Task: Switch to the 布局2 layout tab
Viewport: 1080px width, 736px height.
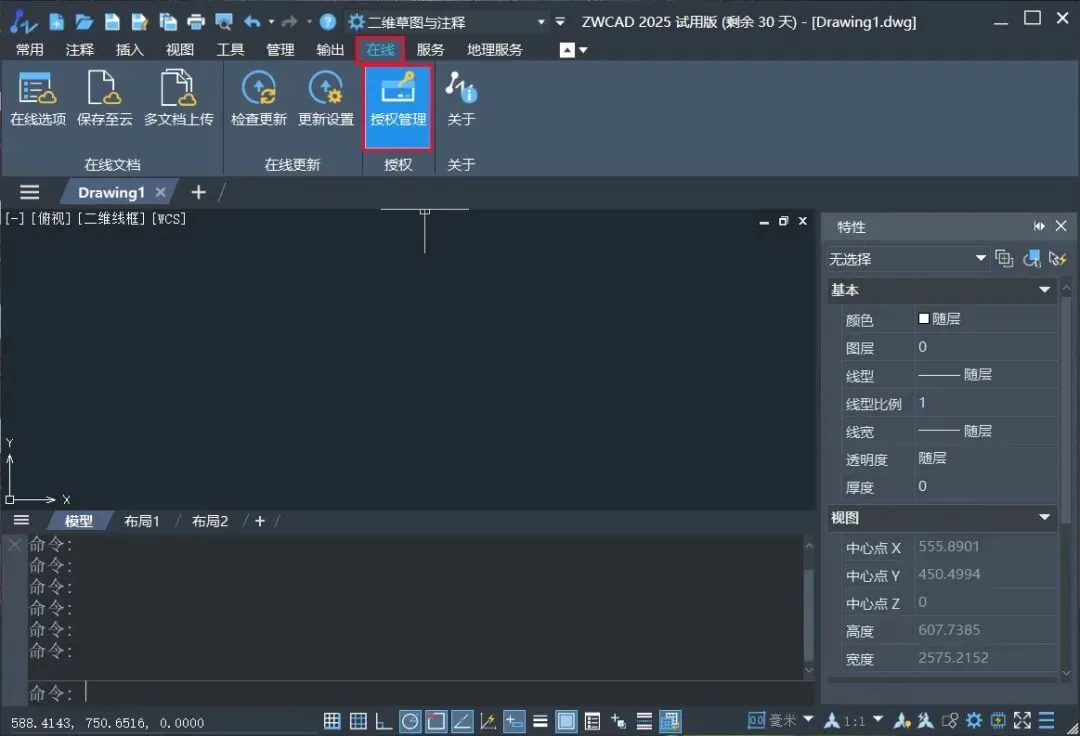Action: click(209, 521)
